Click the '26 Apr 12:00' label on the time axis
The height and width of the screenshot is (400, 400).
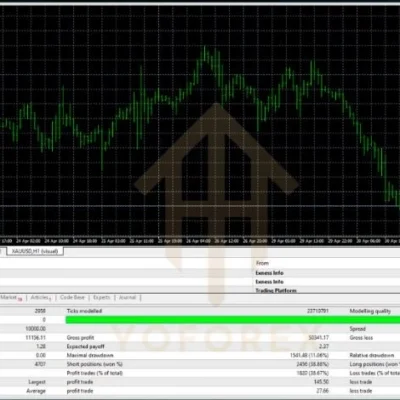point(227,241)
